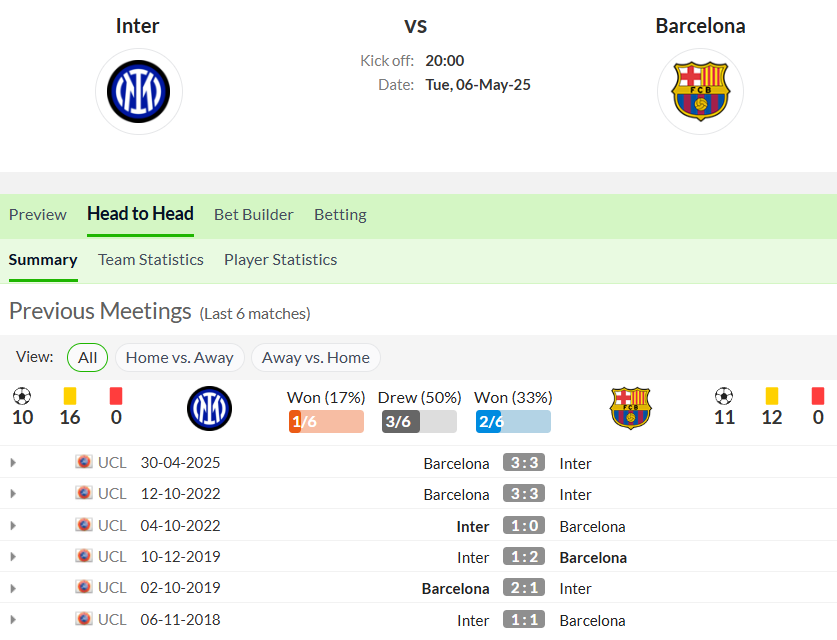The width and height of the screenshot is (837, 640).
Task: Switch to the Team Statistics tab
Action: [151, 260]
